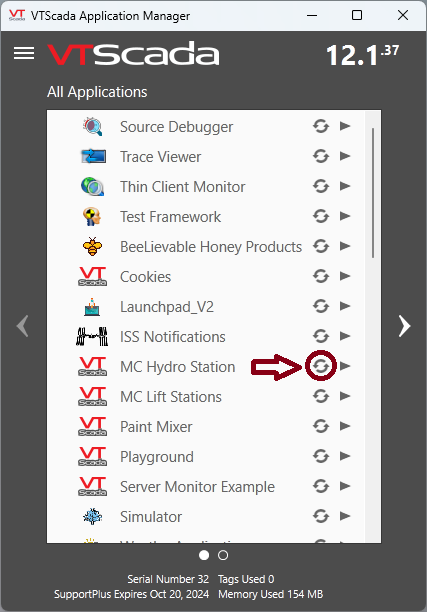This screenshot has width=427, height=612.
Task: Select the Launchpad_V2 rocket icon
Action: (x=92, y=307)
